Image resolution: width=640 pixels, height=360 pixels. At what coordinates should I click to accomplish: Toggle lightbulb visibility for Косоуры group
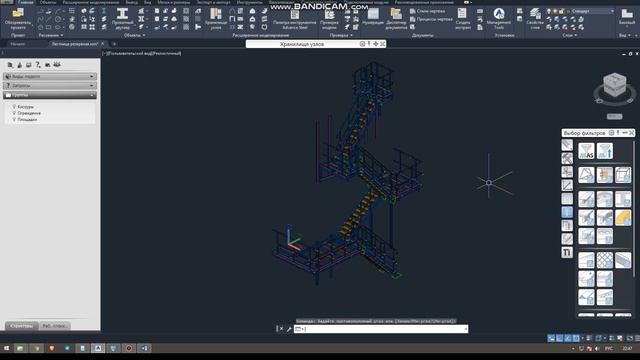click(14, 107)
